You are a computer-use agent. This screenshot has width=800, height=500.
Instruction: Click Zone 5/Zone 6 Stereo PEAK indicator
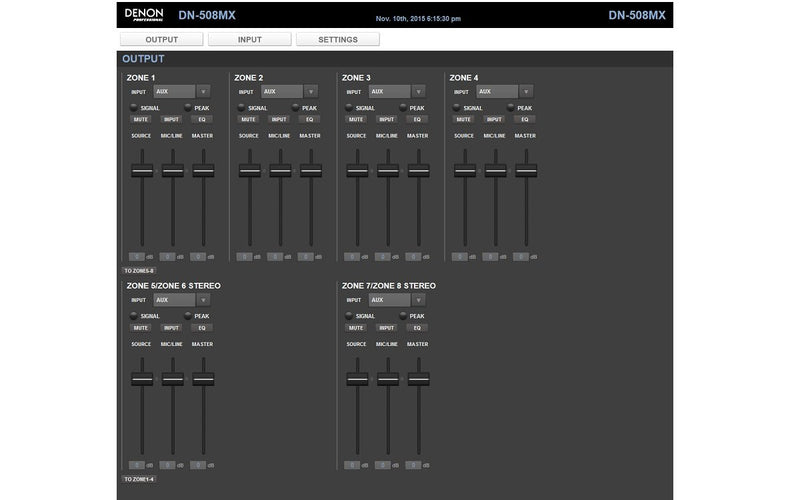tap(187, 315)
